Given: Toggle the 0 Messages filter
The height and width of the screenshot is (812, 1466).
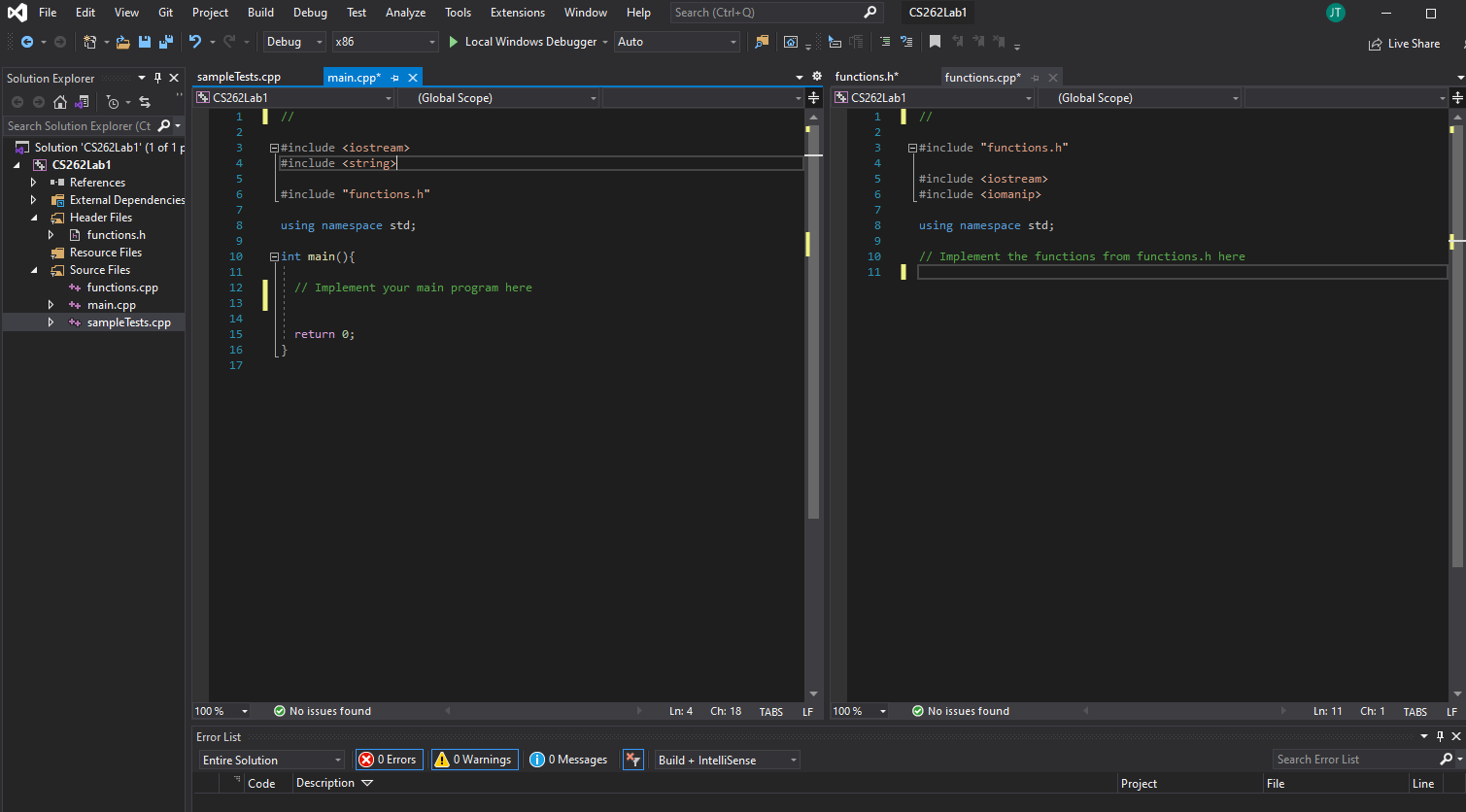Looking at the screenshot, I should pos(569,760).
